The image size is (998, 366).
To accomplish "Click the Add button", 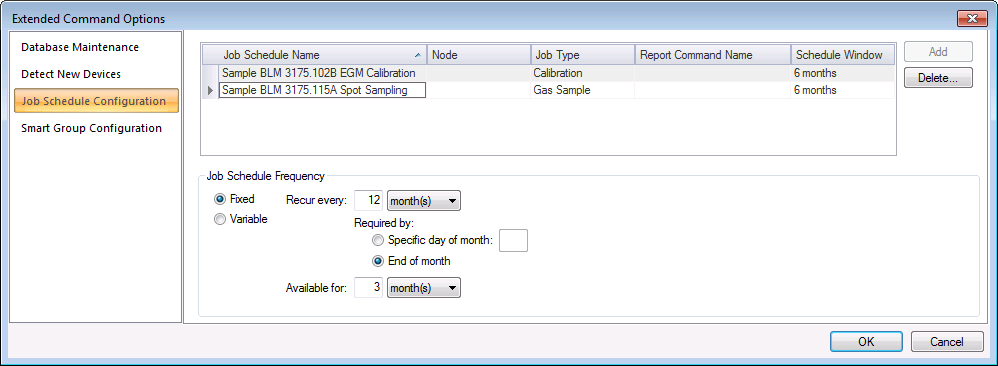I will tap(938, 52).
